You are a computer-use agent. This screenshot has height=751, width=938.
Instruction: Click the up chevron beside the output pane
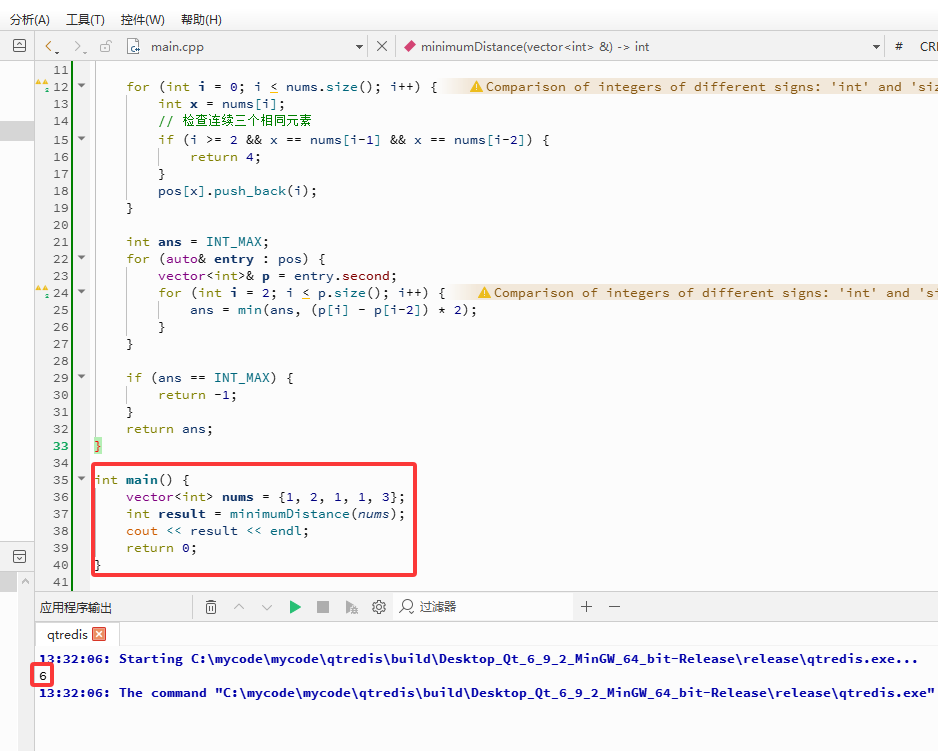(25, 581)
